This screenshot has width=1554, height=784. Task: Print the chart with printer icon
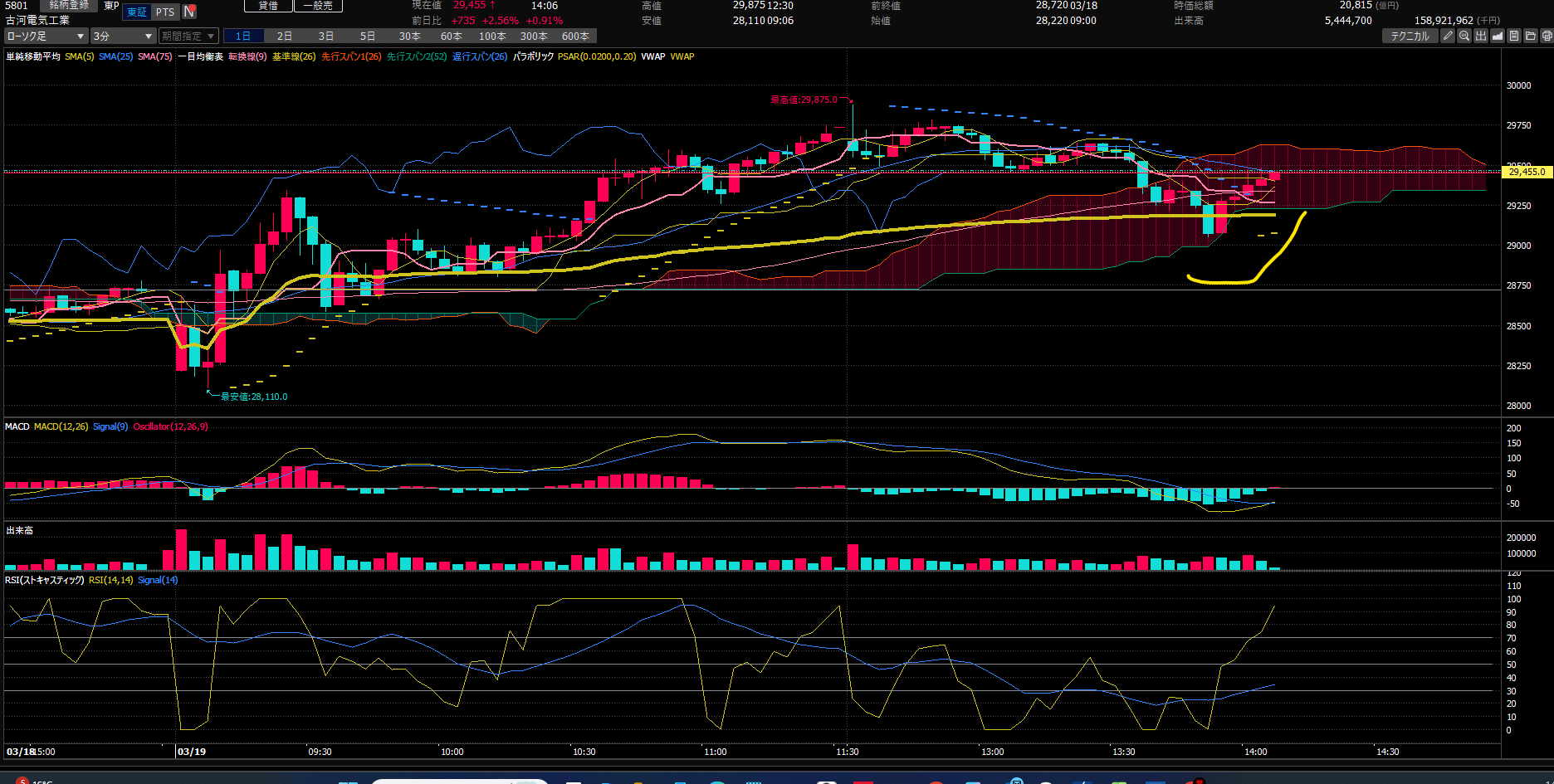click(x=1547, y=36)
